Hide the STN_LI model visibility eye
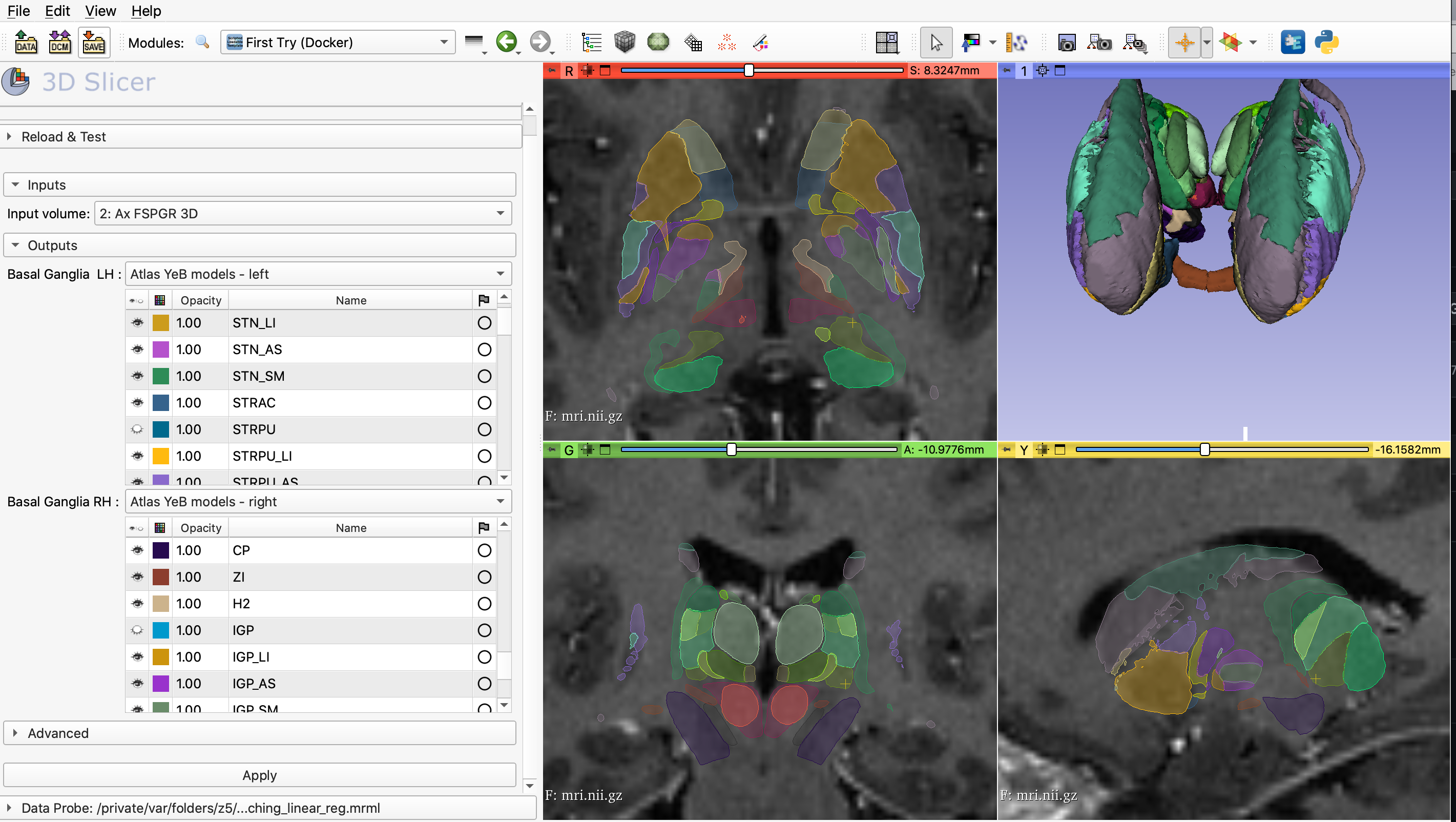Screen dimensions: 1456x822 point(137,323)
